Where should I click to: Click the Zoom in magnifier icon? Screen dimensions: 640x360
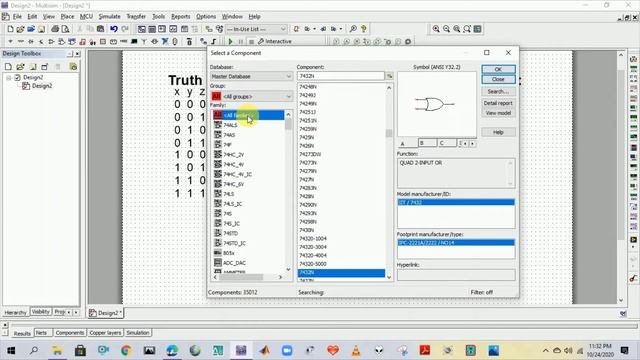point(436,29)
